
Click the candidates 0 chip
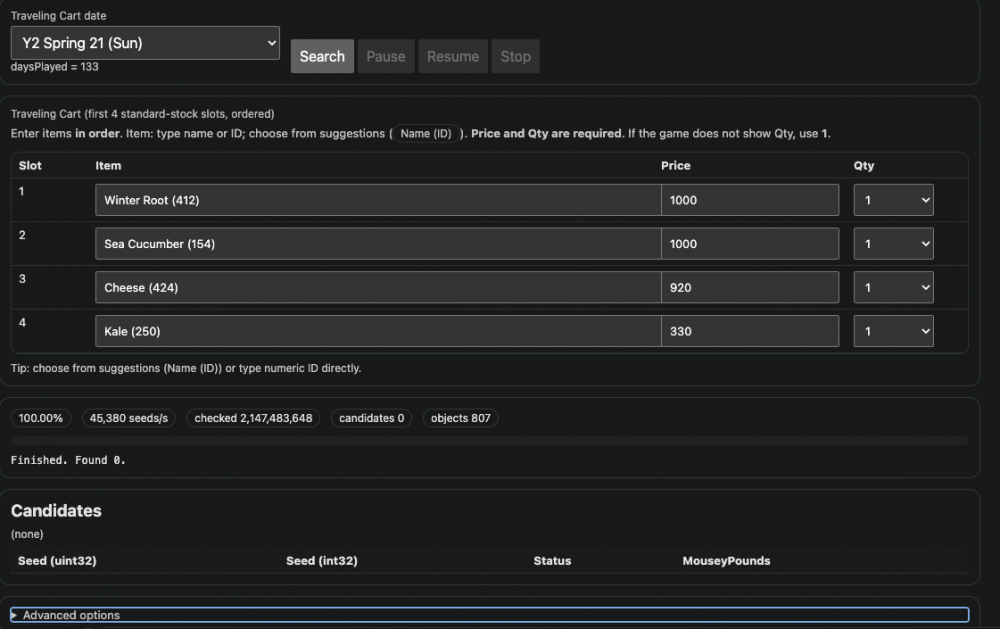pyautogui.click(x=371, y=418)
